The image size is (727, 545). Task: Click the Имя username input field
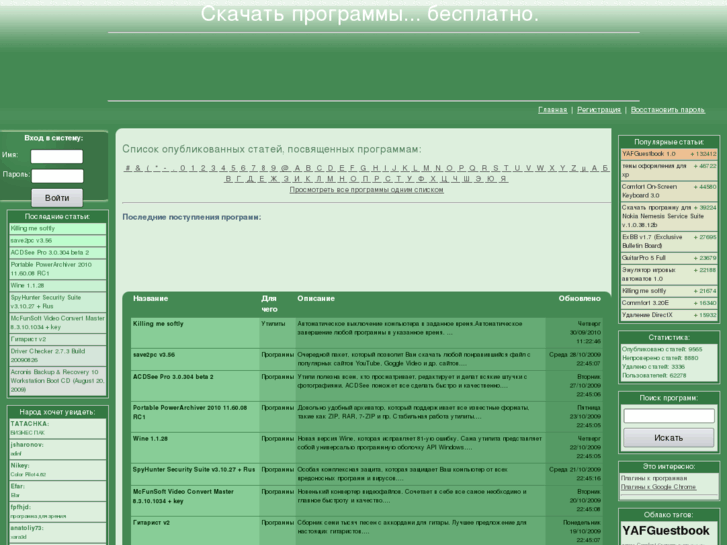tap(57, 156)
